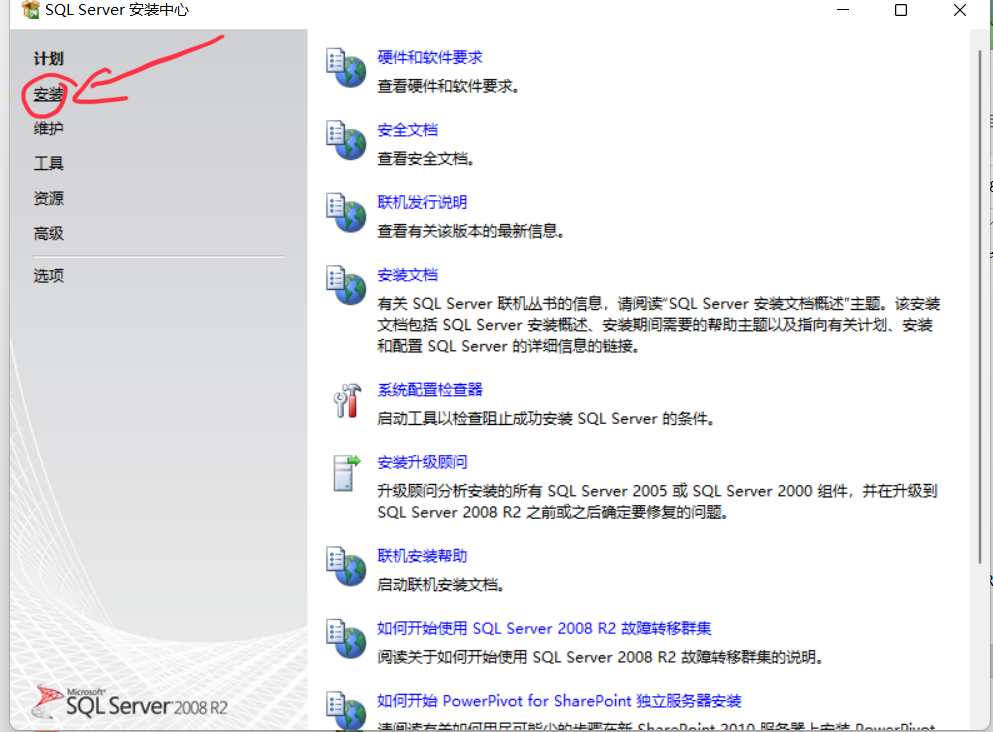Close the SQL Server 安装中心 window
Image resolution: width=993 pixels, height=732 pixels.
coord(960,9)
